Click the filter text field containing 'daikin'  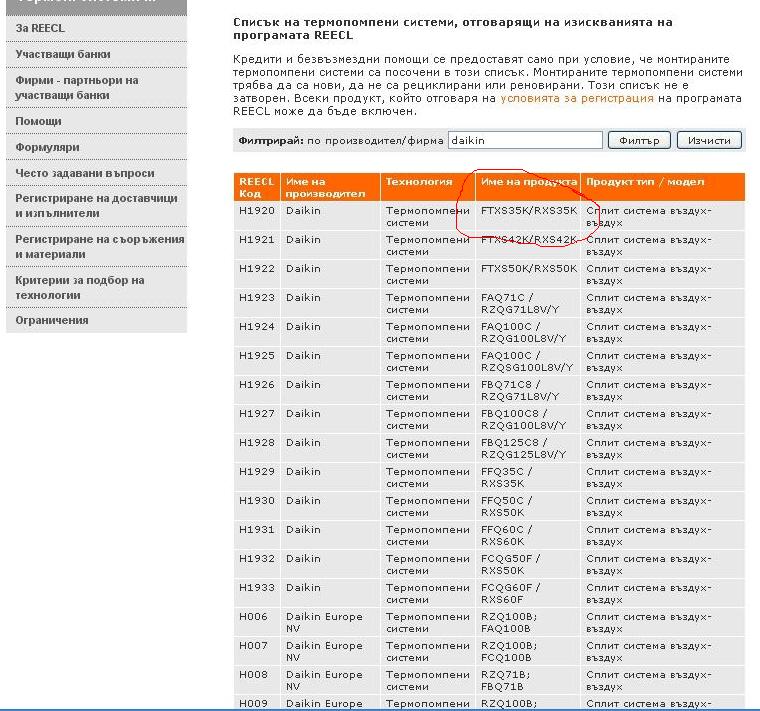point(525,141)
